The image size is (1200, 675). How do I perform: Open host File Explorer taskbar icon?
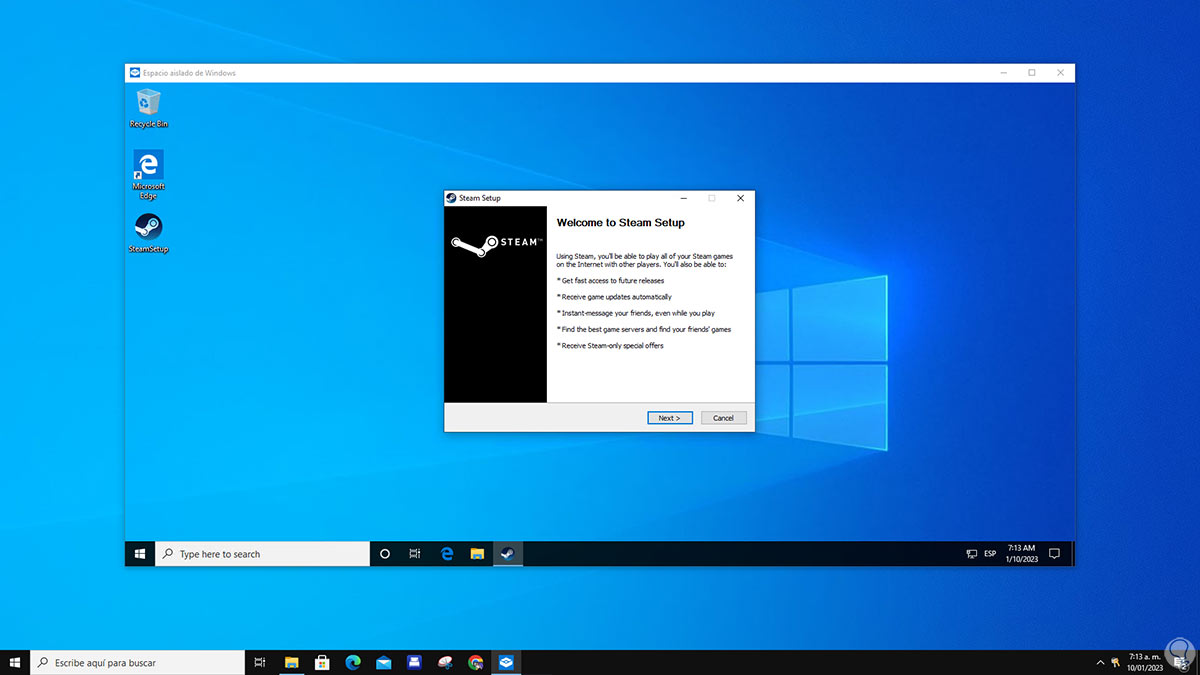(x=291, y=662)
